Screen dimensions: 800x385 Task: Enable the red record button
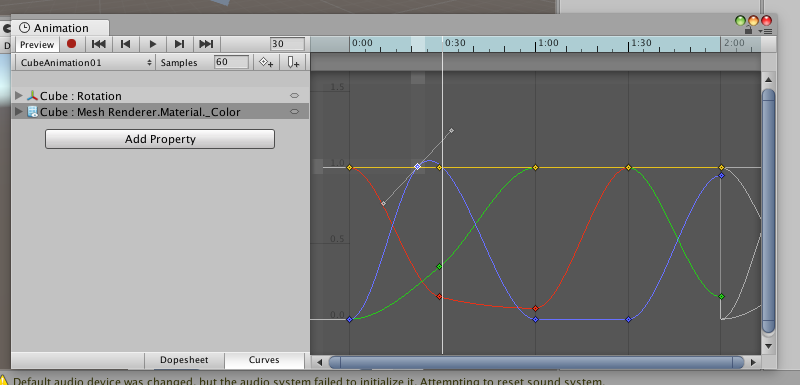pos(71,44)
